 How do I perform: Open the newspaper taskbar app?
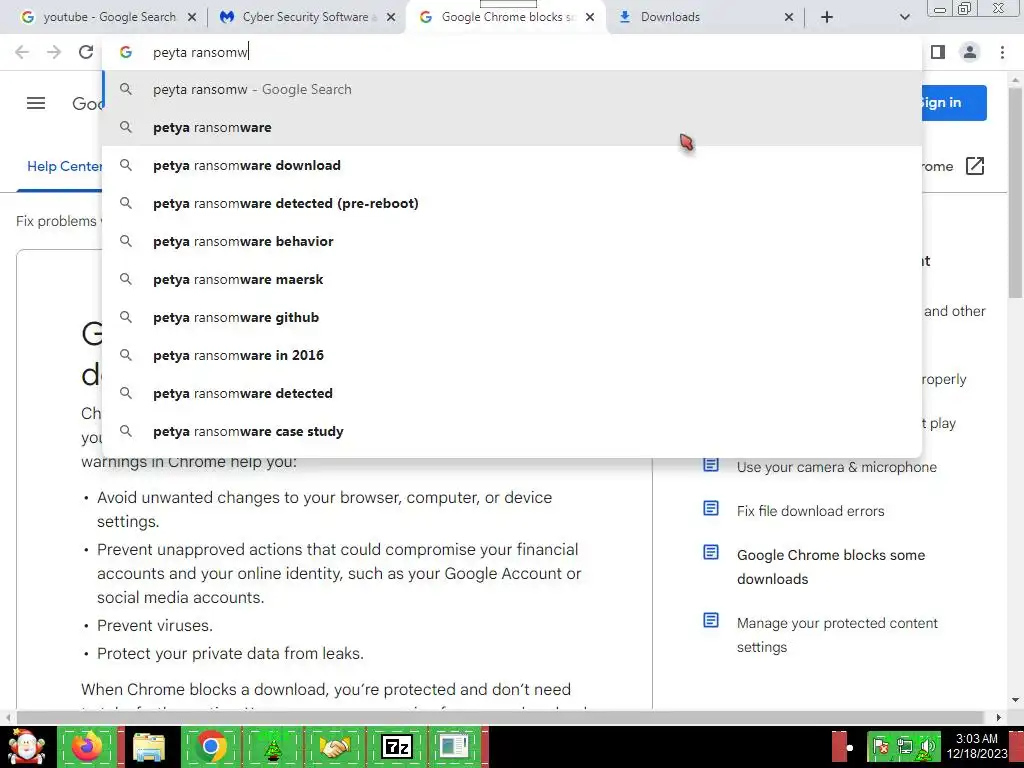(x=454, y=746)
